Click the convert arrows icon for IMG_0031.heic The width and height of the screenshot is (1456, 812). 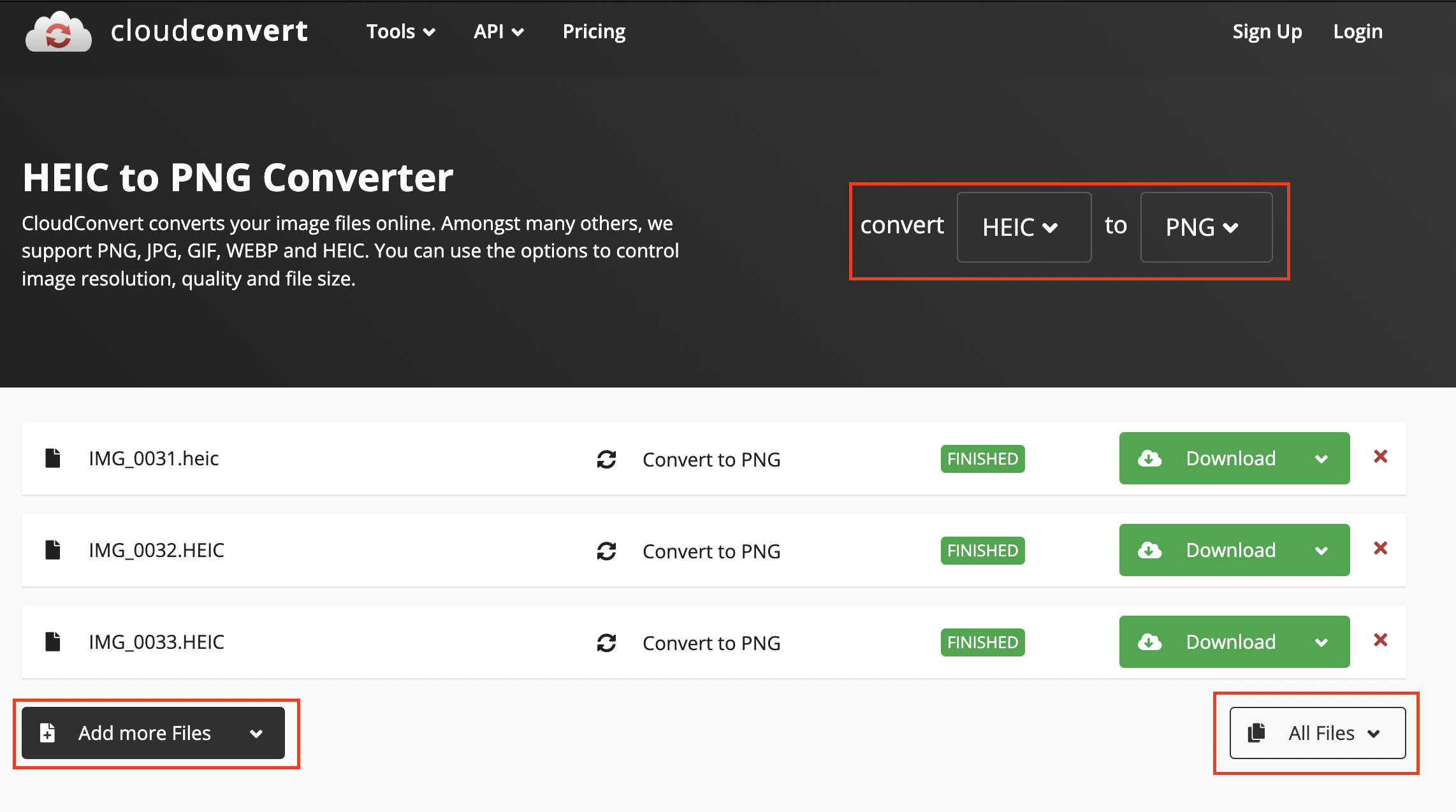pos(606,460)
